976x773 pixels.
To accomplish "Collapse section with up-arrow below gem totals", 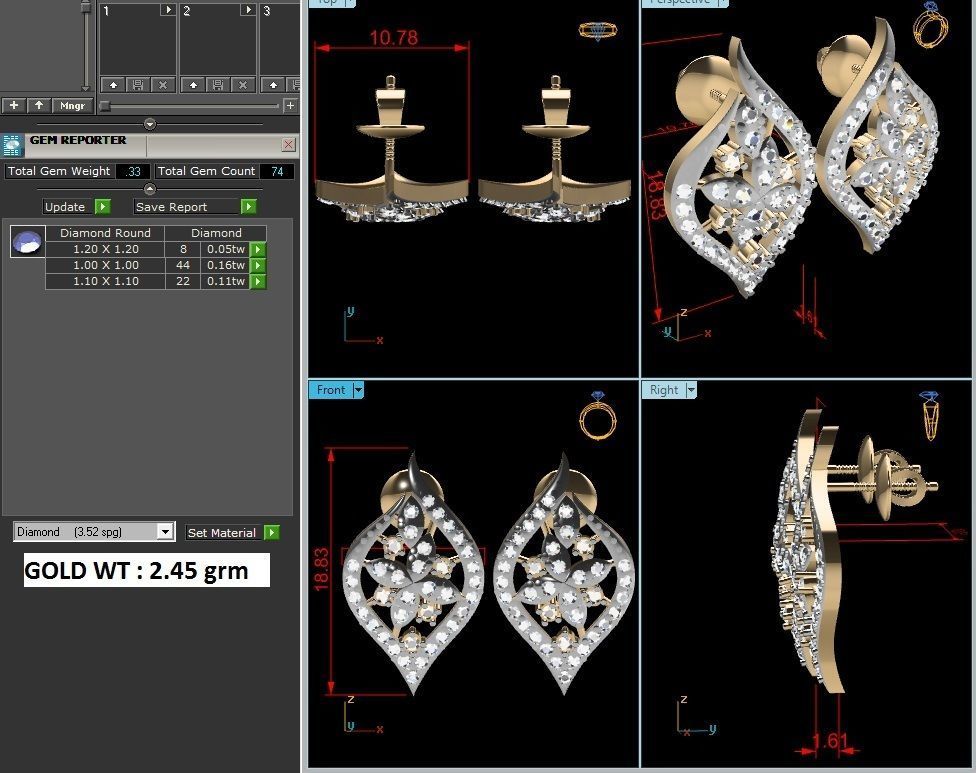I will (149, 189).
